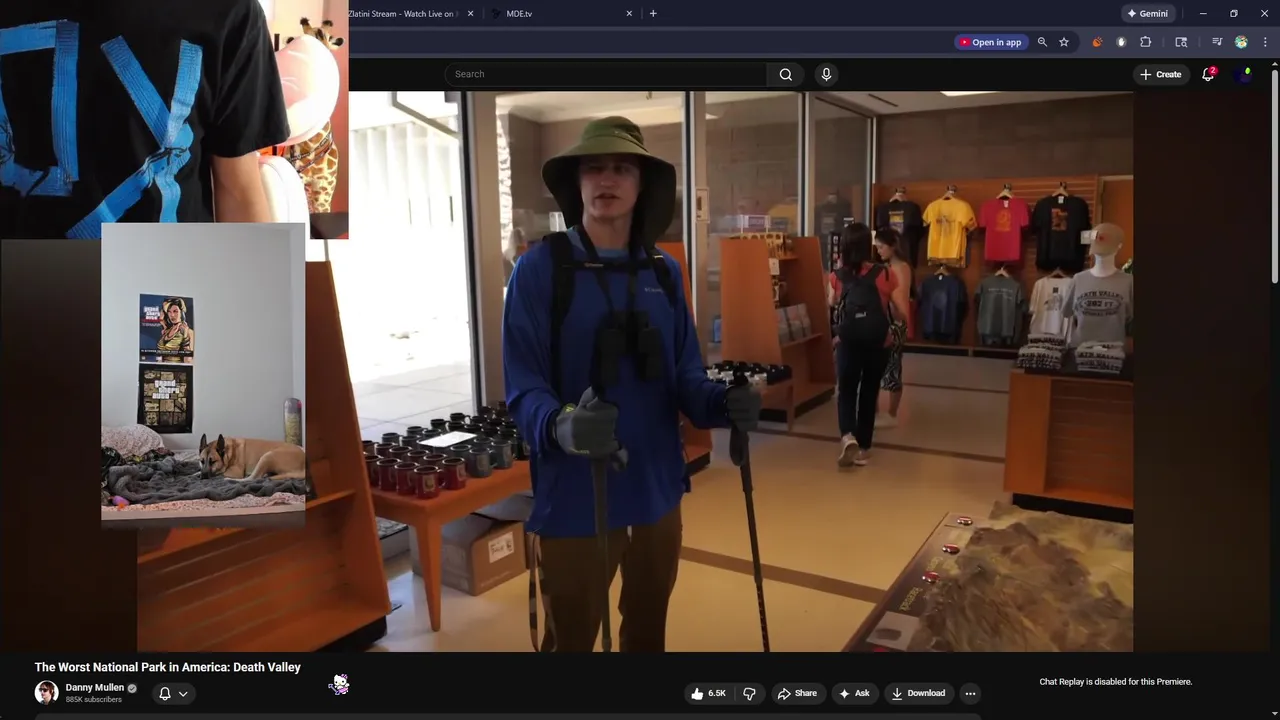Open YouTube notifications bell
This screenshot has width=1280, height=720.
pyautogui.click(x=1208, y=74)
